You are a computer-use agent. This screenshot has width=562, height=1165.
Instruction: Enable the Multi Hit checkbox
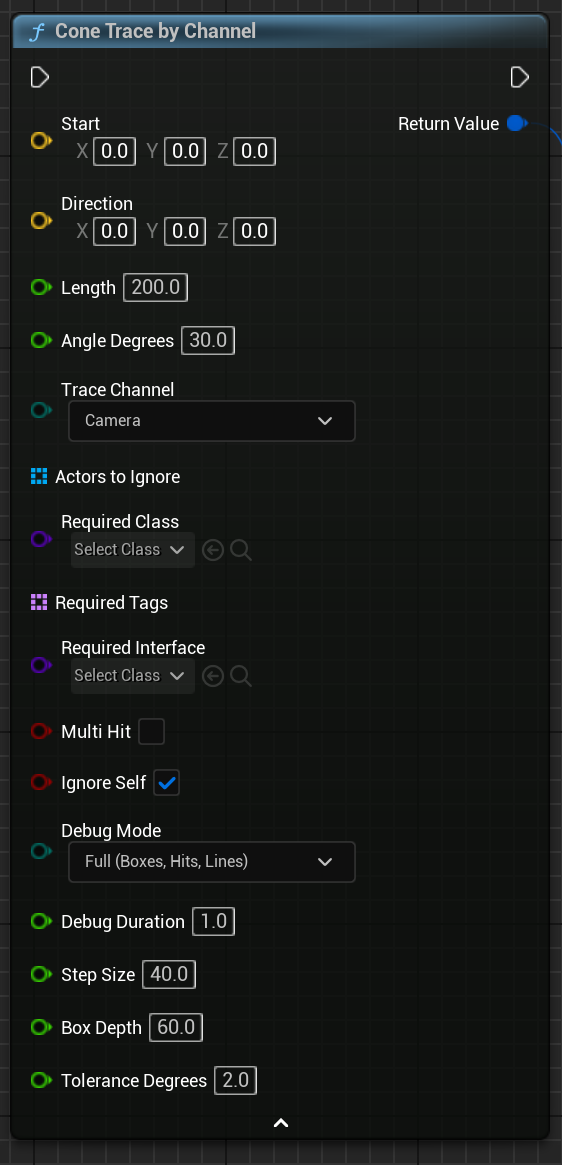[x=152, y=732]
